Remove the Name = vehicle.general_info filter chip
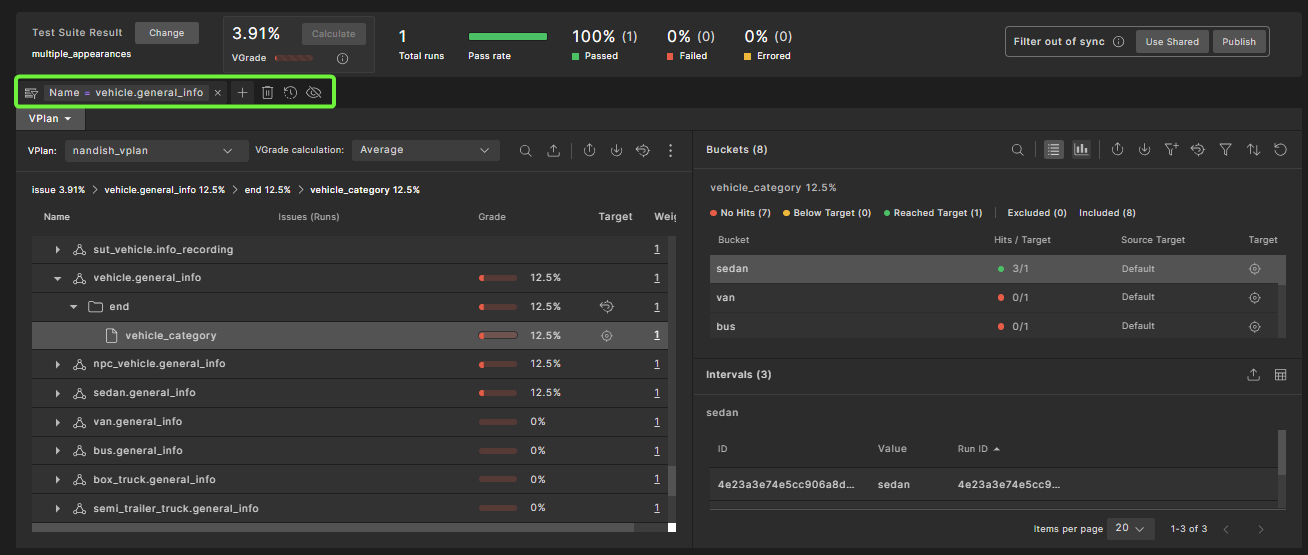Image resolution: width=1308 pixels, height=555 pixels. 218,93
